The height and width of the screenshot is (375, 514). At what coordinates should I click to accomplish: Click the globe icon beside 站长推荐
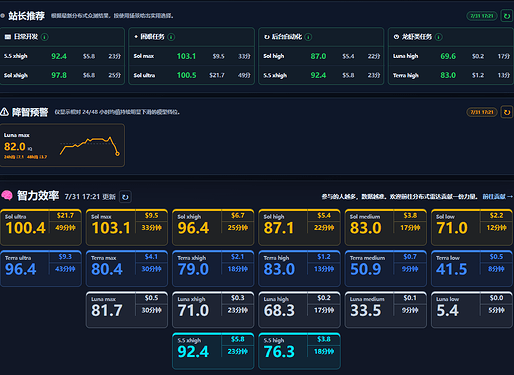pyautogui.click(x=3, y=16)
